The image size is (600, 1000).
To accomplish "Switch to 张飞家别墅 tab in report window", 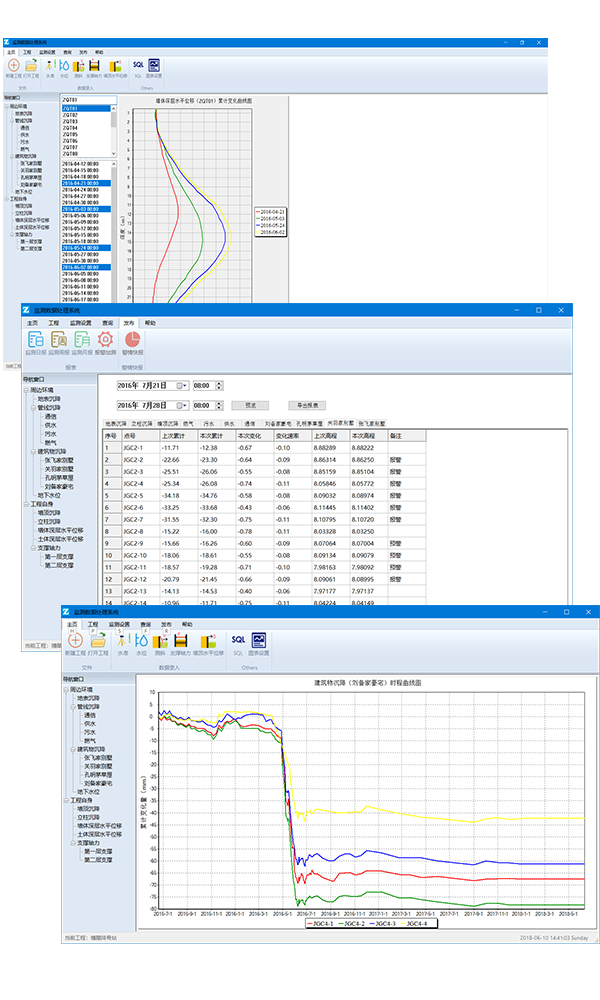I will [372, 423].
